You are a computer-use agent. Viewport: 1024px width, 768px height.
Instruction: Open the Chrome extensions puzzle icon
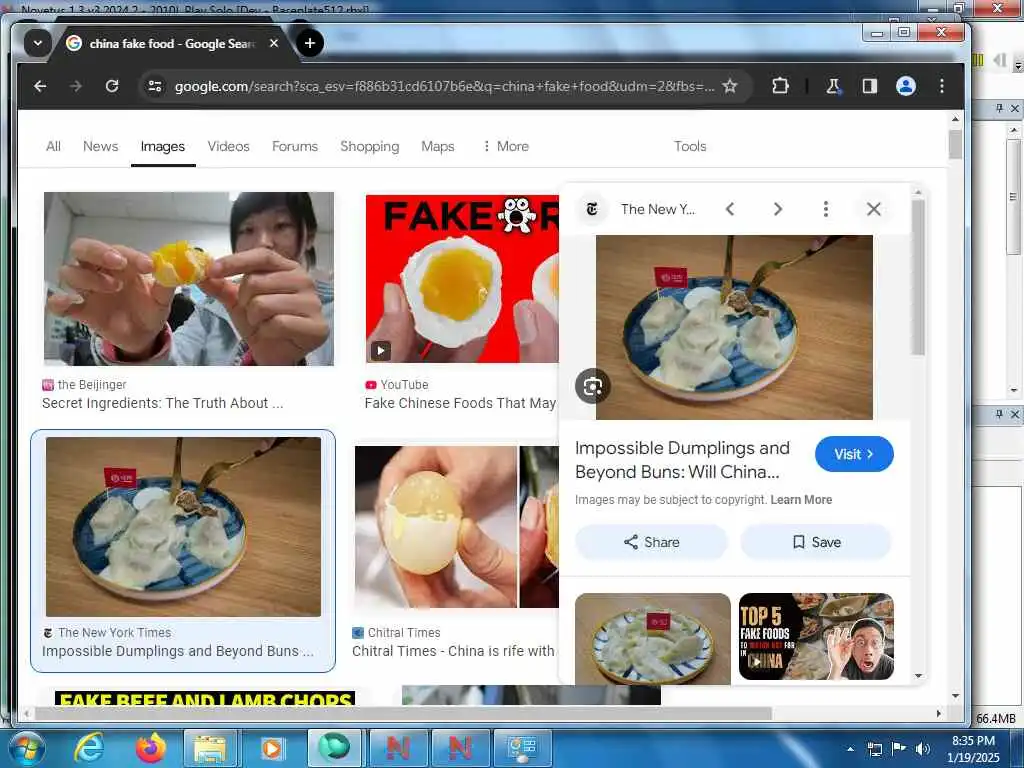click(780, 86)
